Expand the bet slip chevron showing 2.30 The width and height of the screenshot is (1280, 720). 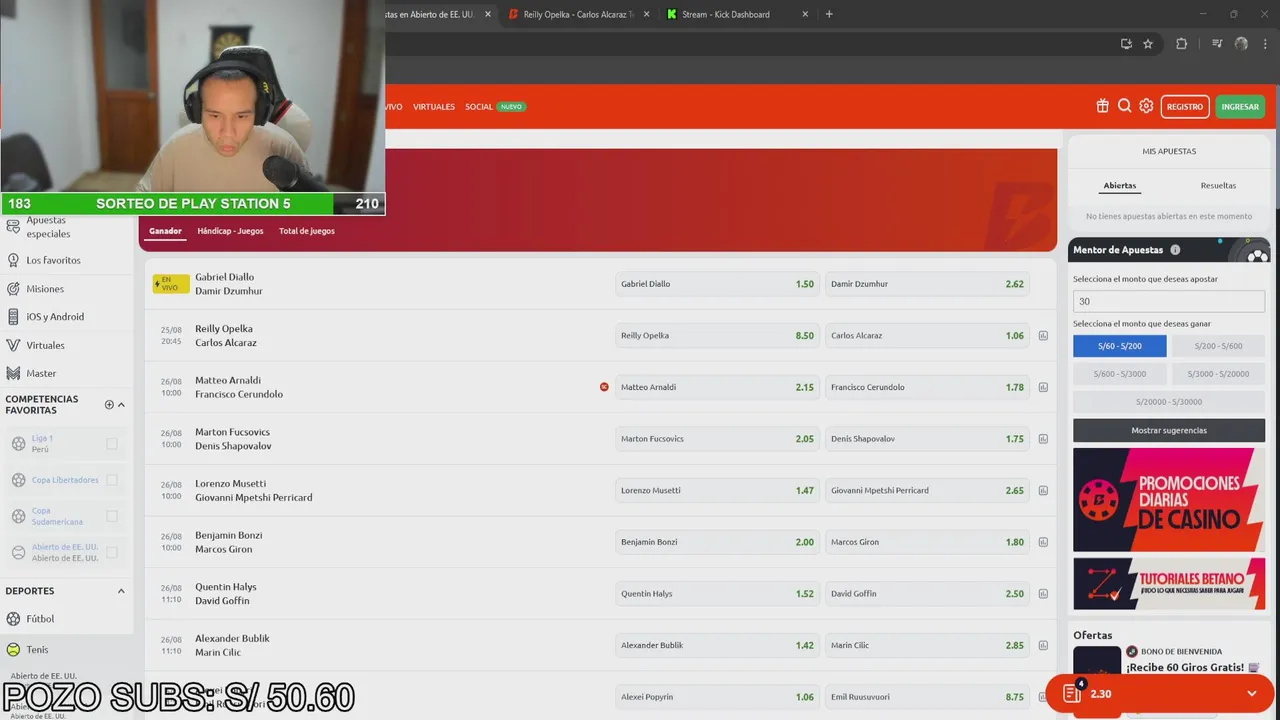tap(1251, 694)
